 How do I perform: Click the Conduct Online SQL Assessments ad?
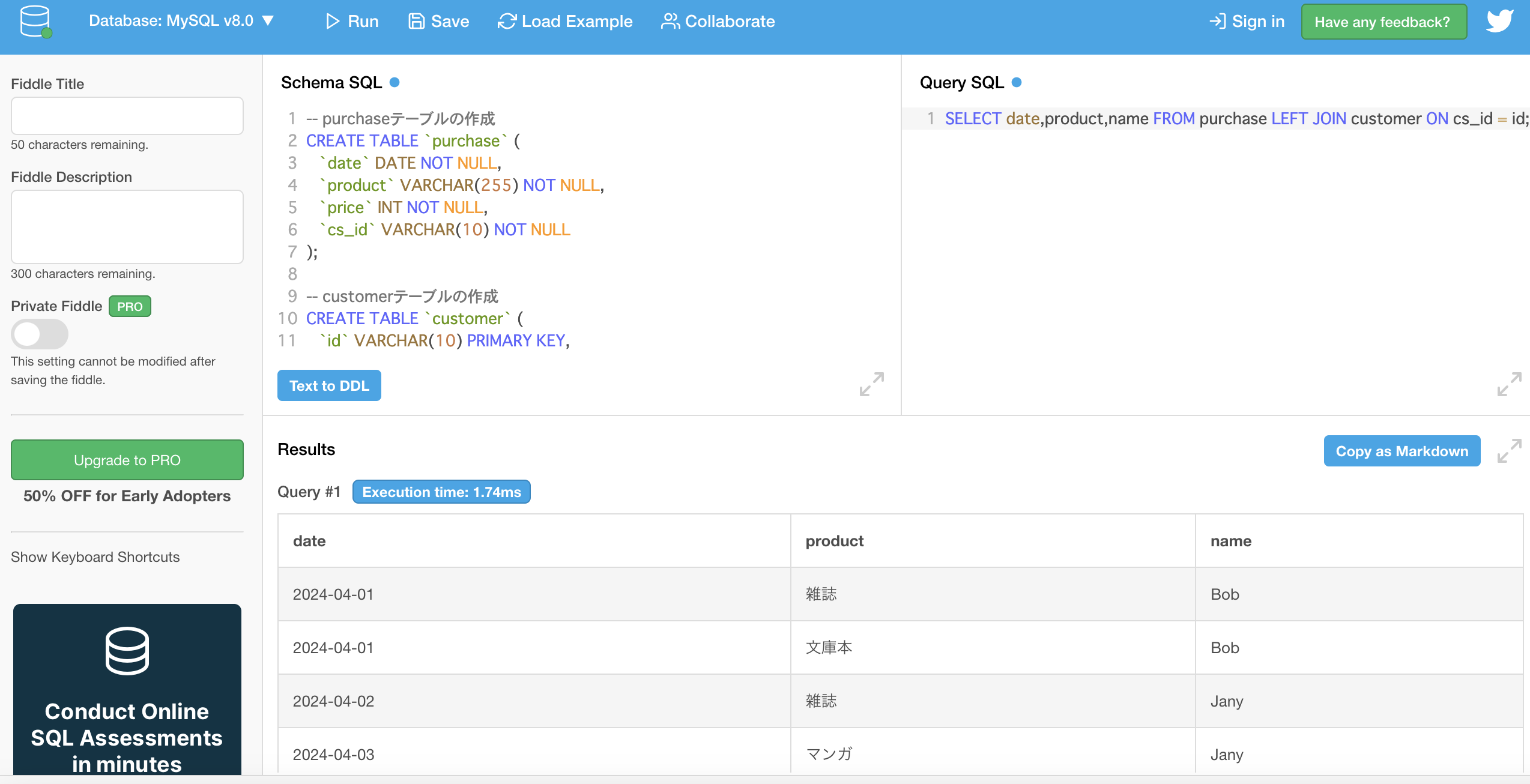(127, 689)
